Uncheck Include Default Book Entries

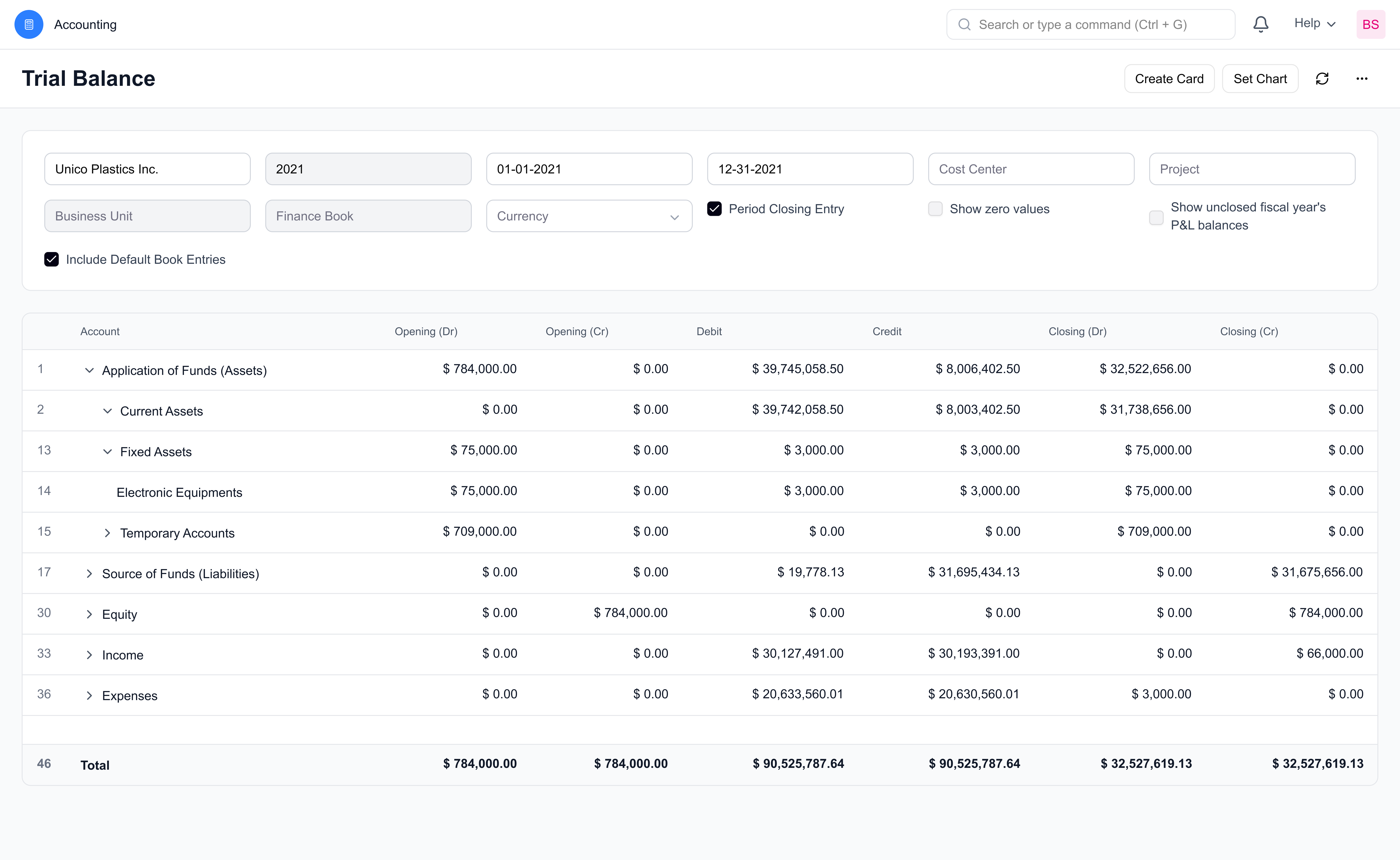click(x=51, y=259)
